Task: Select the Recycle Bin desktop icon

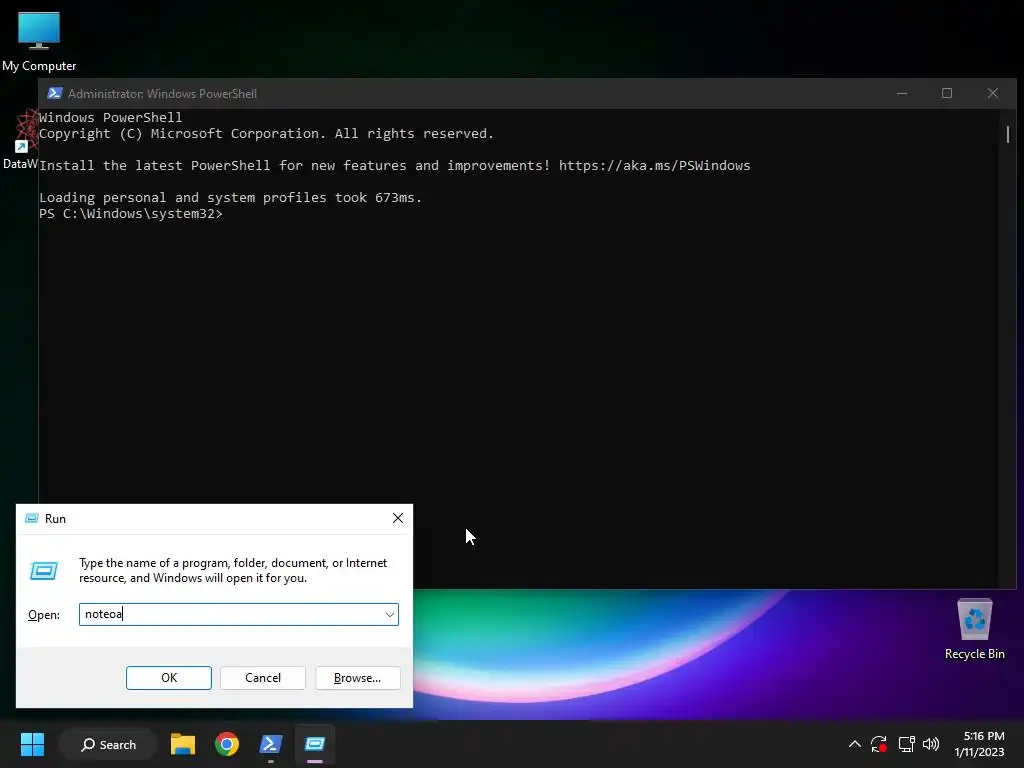Action: coord(974,630)
